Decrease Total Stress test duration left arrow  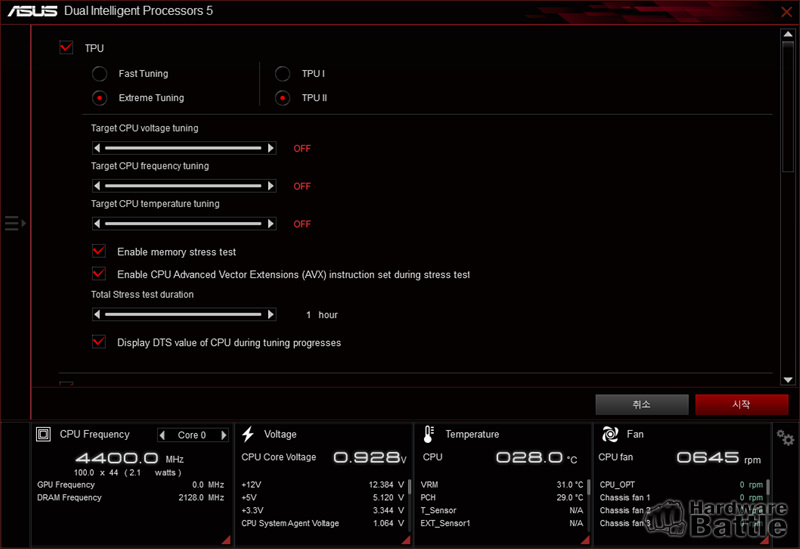click(97, 314)
